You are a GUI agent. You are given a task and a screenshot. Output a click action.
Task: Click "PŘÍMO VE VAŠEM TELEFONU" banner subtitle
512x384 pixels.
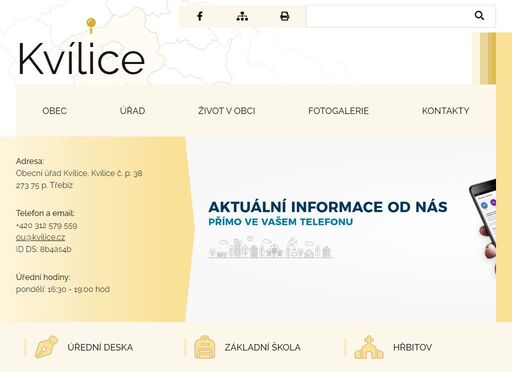click(280, 222)
